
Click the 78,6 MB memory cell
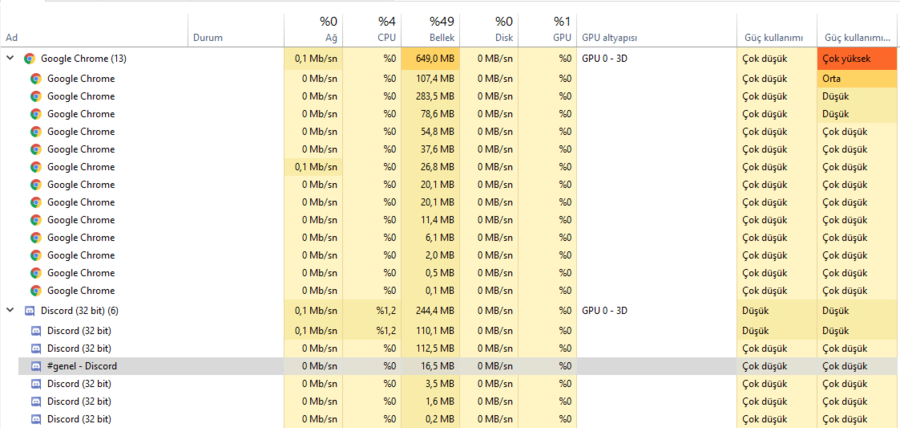[430, 114]
